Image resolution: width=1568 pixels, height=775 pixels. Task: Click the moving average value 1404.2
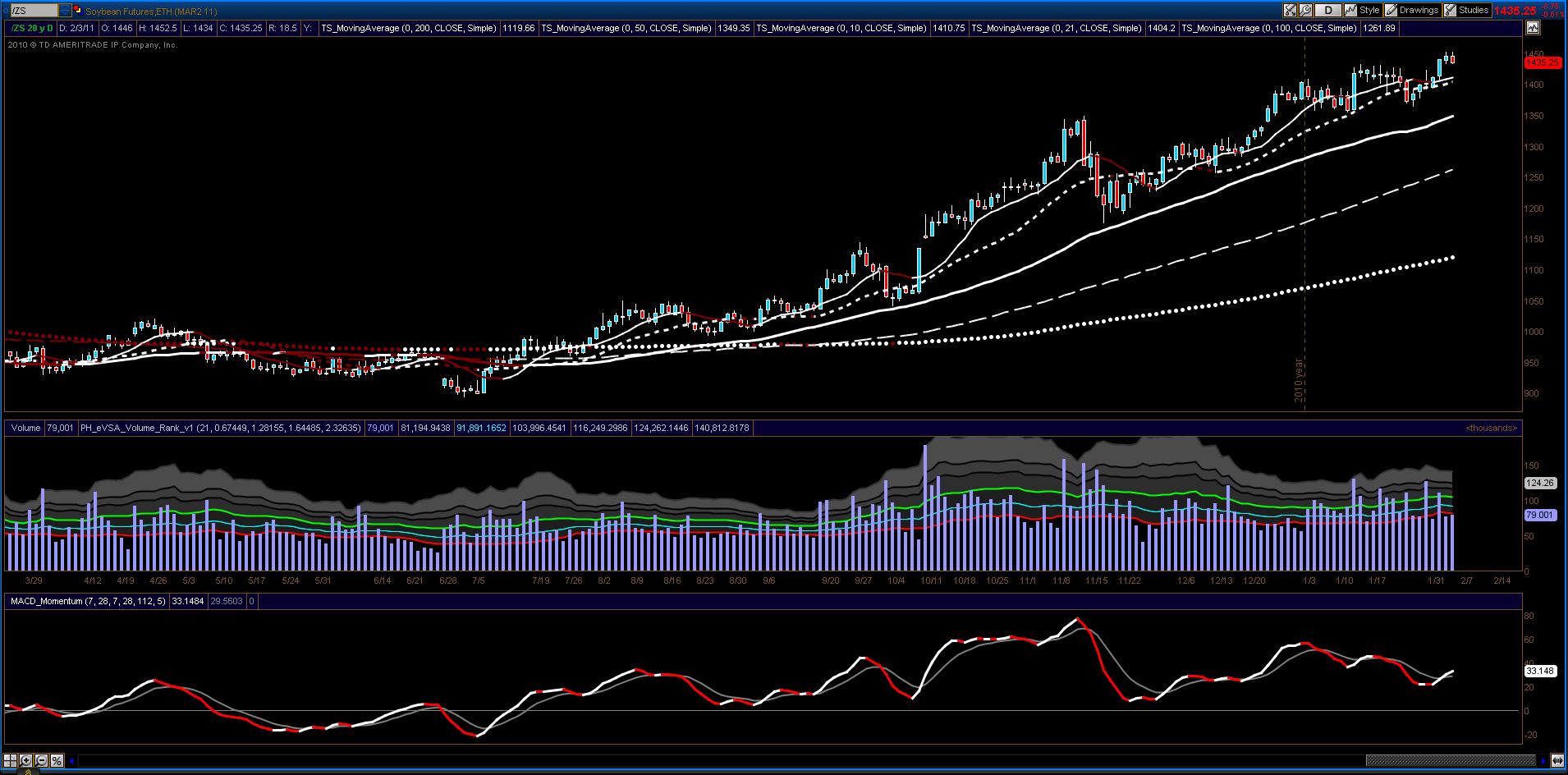pyautogui.click(x=1161, y=28)
